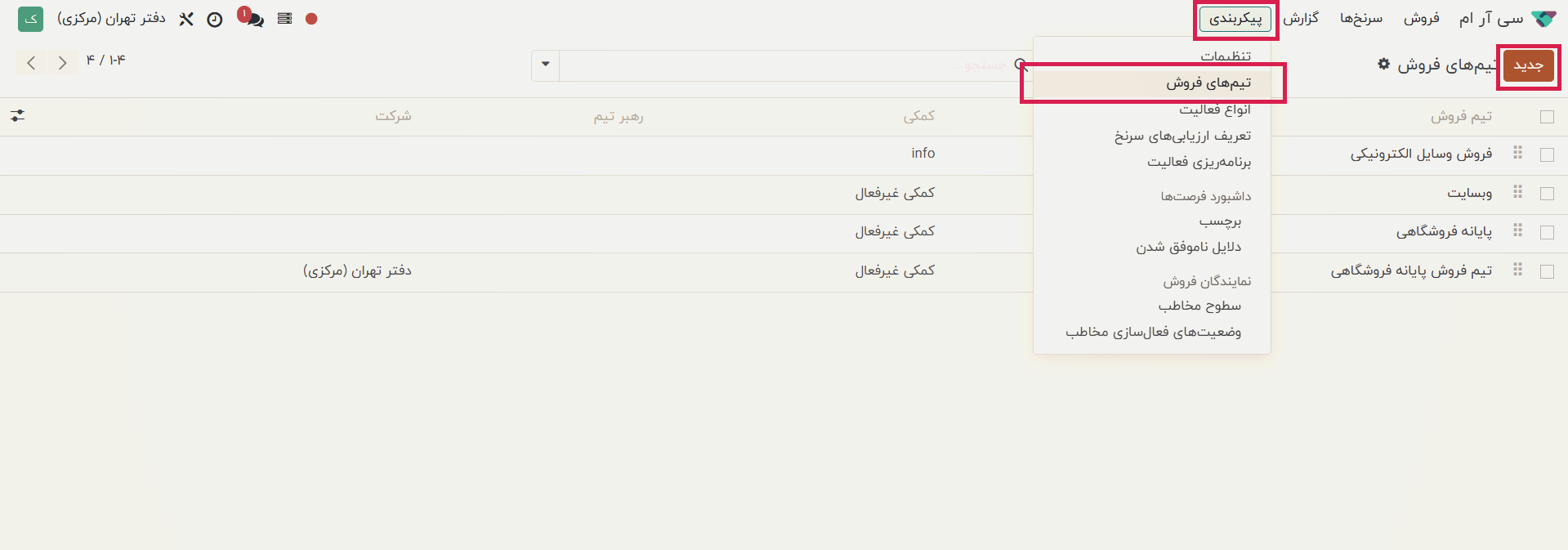The height and width of the screenshot is (550, 1568).
Task: Open the list/server icon in top bar
Action: tap(284, 19)
